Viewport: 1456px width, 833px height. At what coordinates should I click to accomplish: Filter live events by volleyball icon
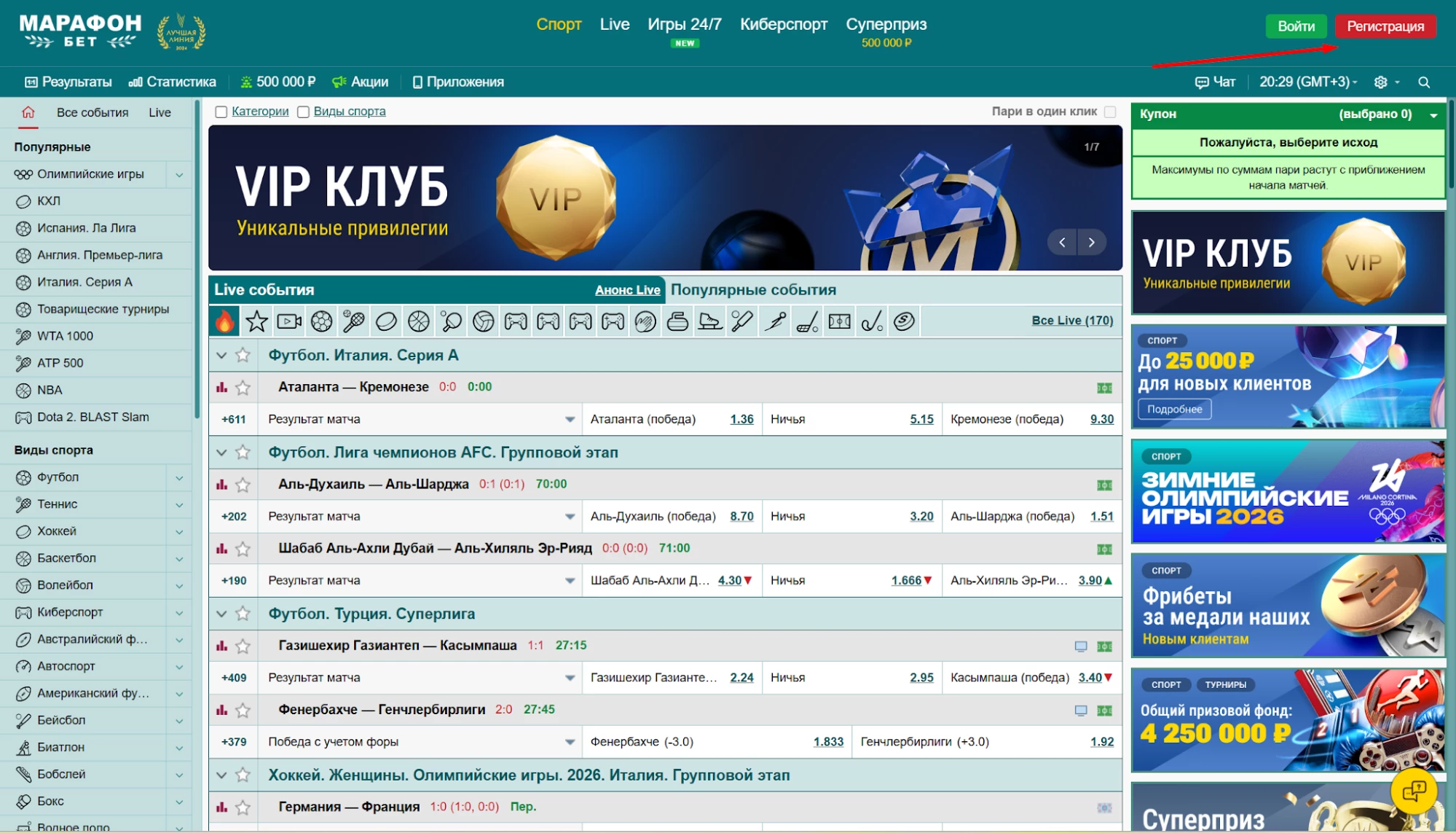click(484, 321)
